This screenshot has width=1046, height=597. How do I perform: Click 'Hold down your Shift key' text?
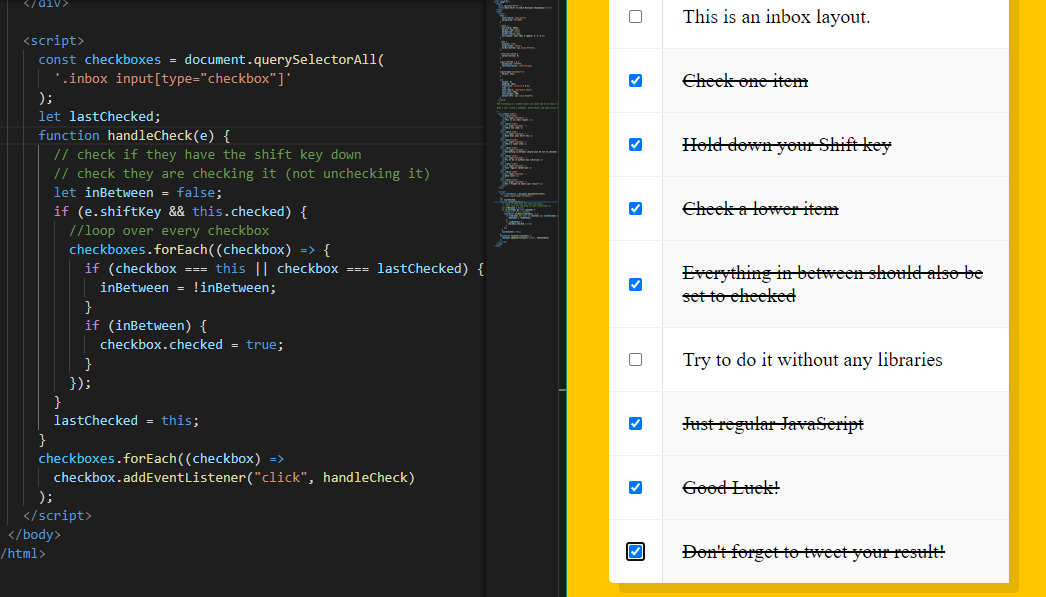pyautogui.click(x=787, y=145)
